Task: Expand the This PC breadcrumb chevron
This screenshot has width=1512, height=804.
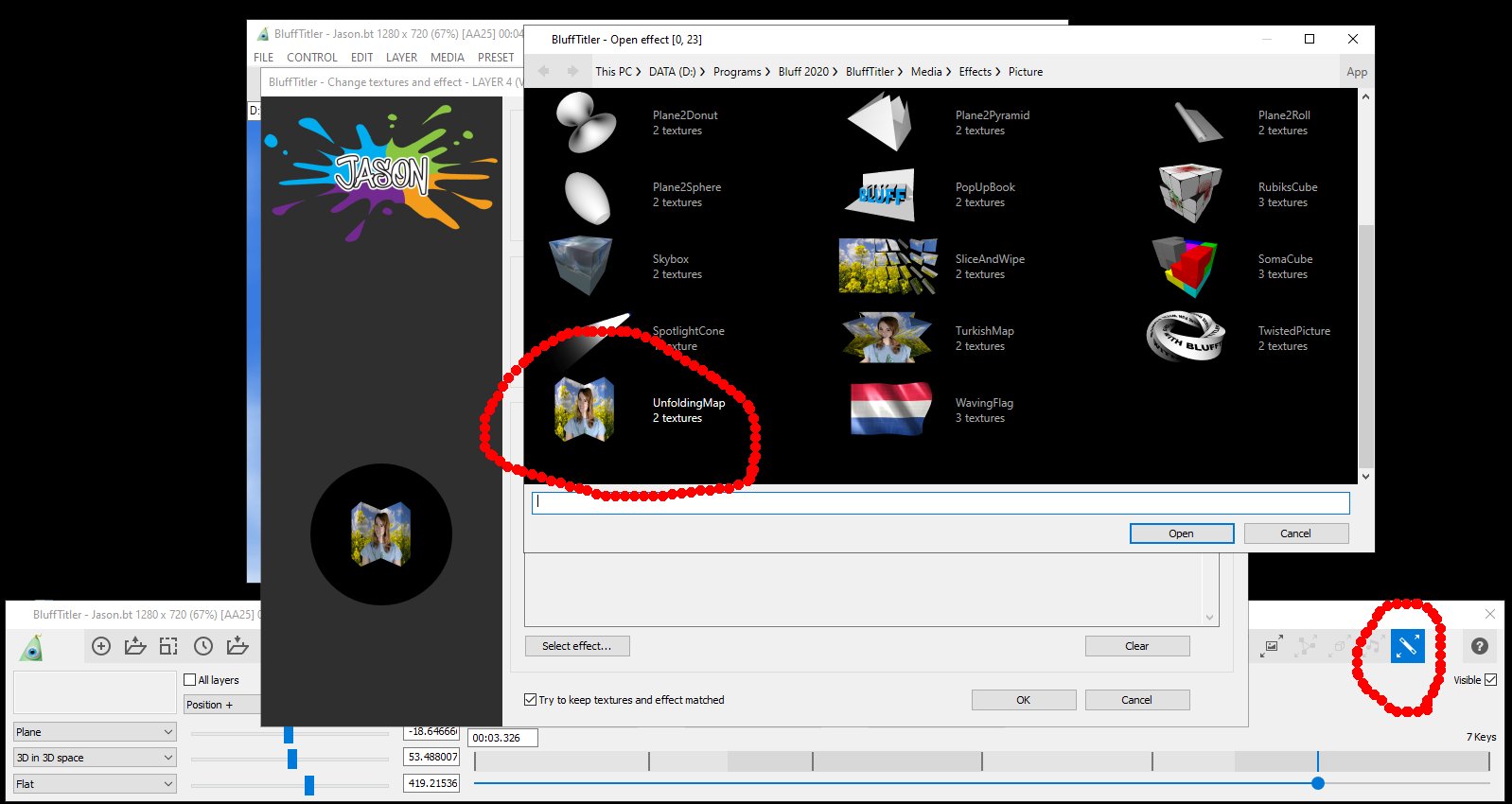Action: click(x=639, y=72)
